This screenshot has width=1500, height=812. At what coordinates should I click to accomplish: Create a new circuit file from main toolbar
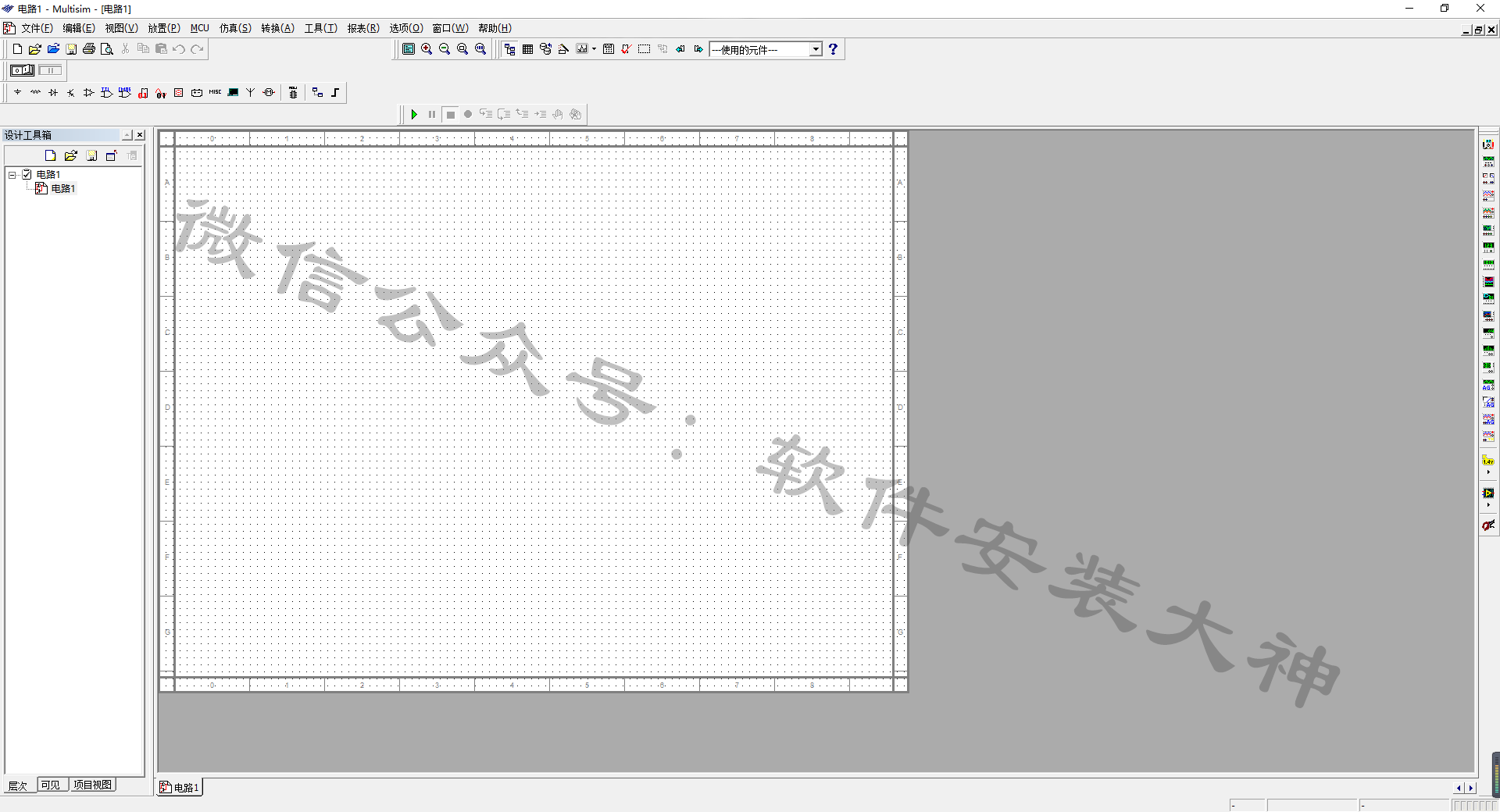[17, 49]
